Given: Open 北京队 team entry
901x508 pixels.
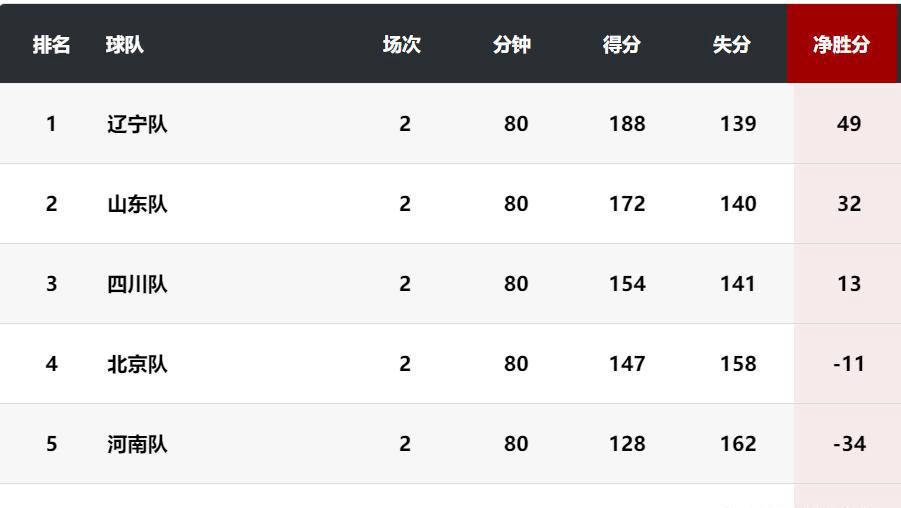Looking at the screenshot, I should click(x=137, y=364).
